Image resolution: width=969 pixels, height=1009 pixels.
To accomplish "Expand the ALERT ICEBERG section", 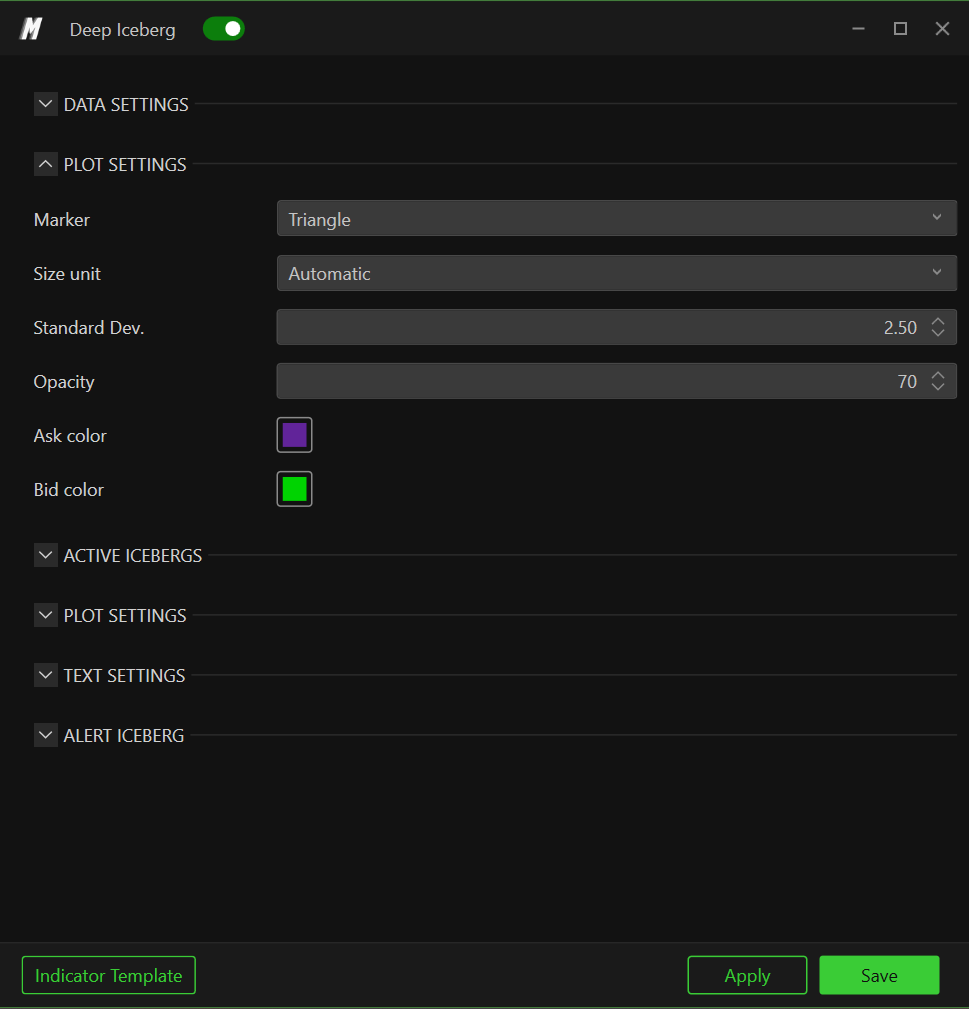I will pos(45,735).
